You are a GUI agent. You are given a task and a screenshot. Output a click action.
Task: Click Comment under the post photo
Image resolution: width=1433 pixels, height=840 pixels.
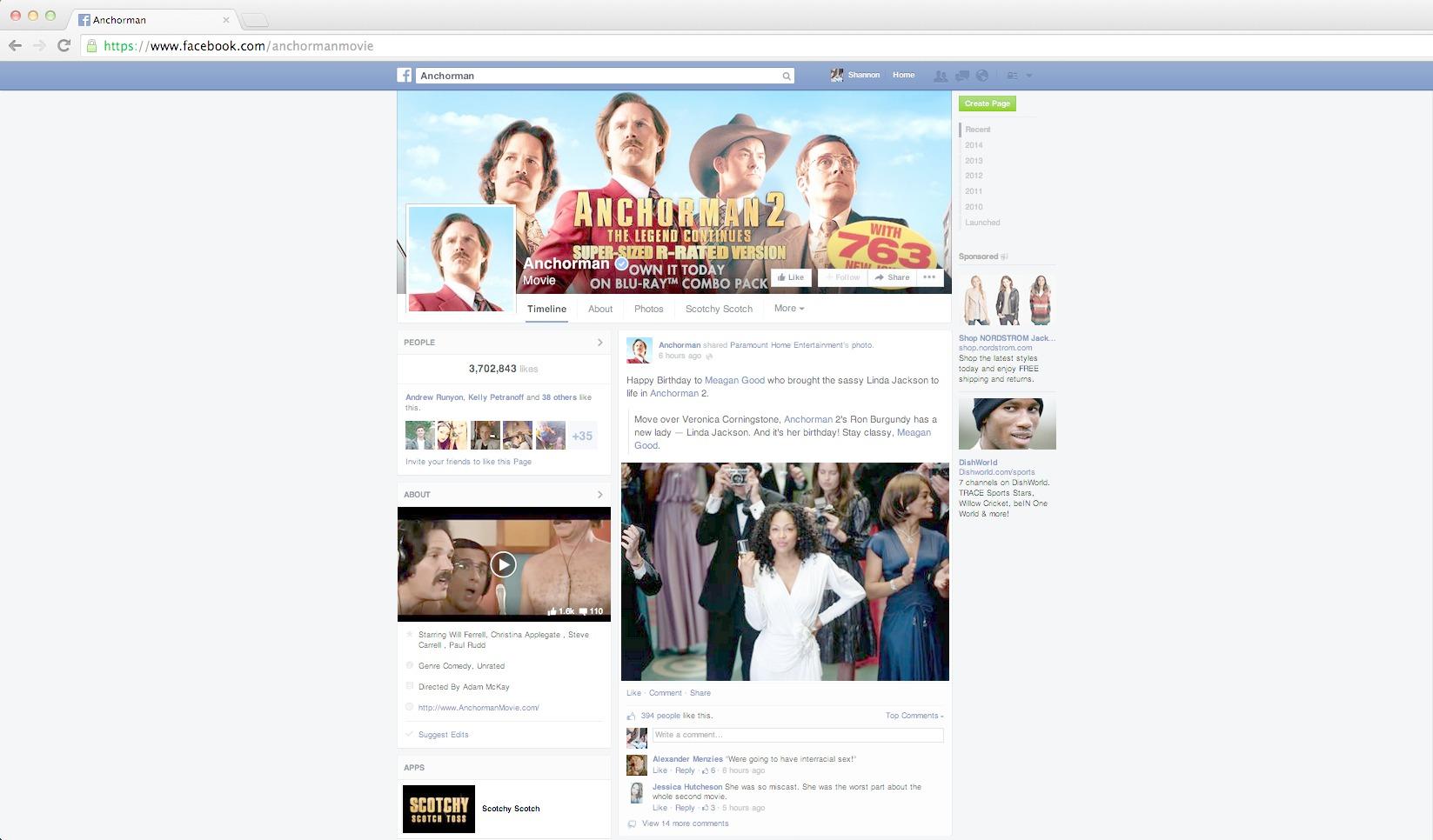coord(666,693)
